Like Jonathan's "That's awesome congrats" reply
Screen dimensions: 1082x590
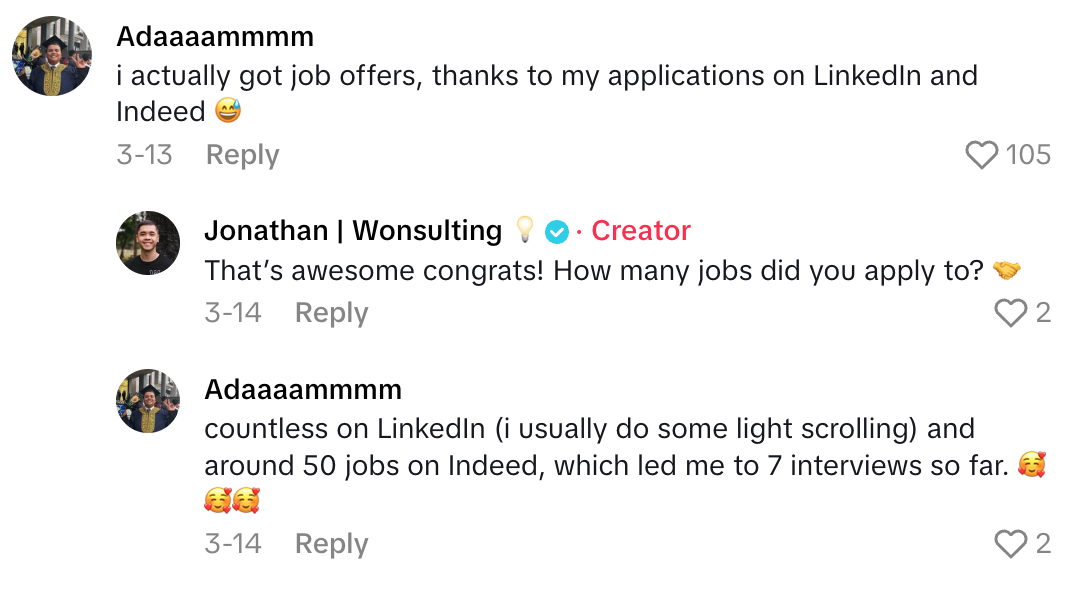pos(1011,314)
